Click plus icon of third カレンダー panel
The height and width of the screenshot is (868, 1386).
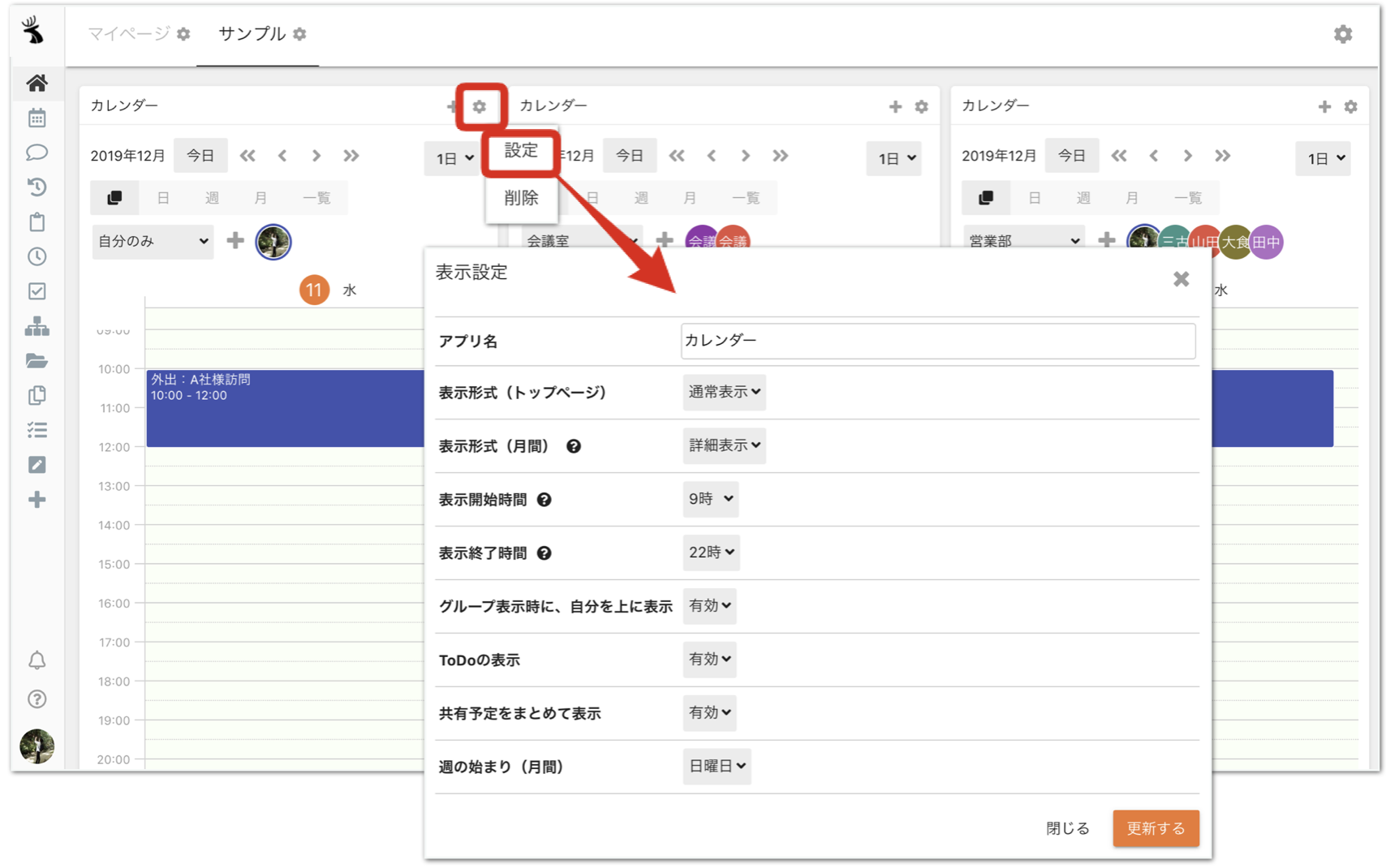click(x=1324, y=106)
